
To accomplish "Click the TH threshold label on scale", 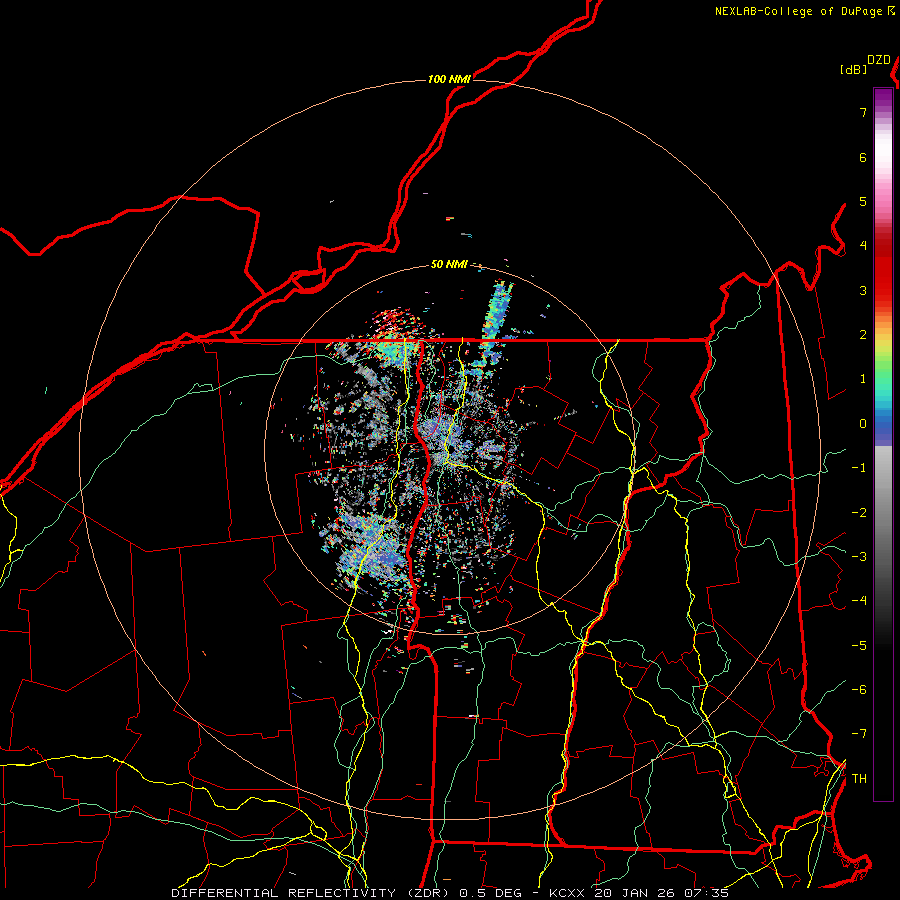I will pyautogui.click(x=859, y=779).
